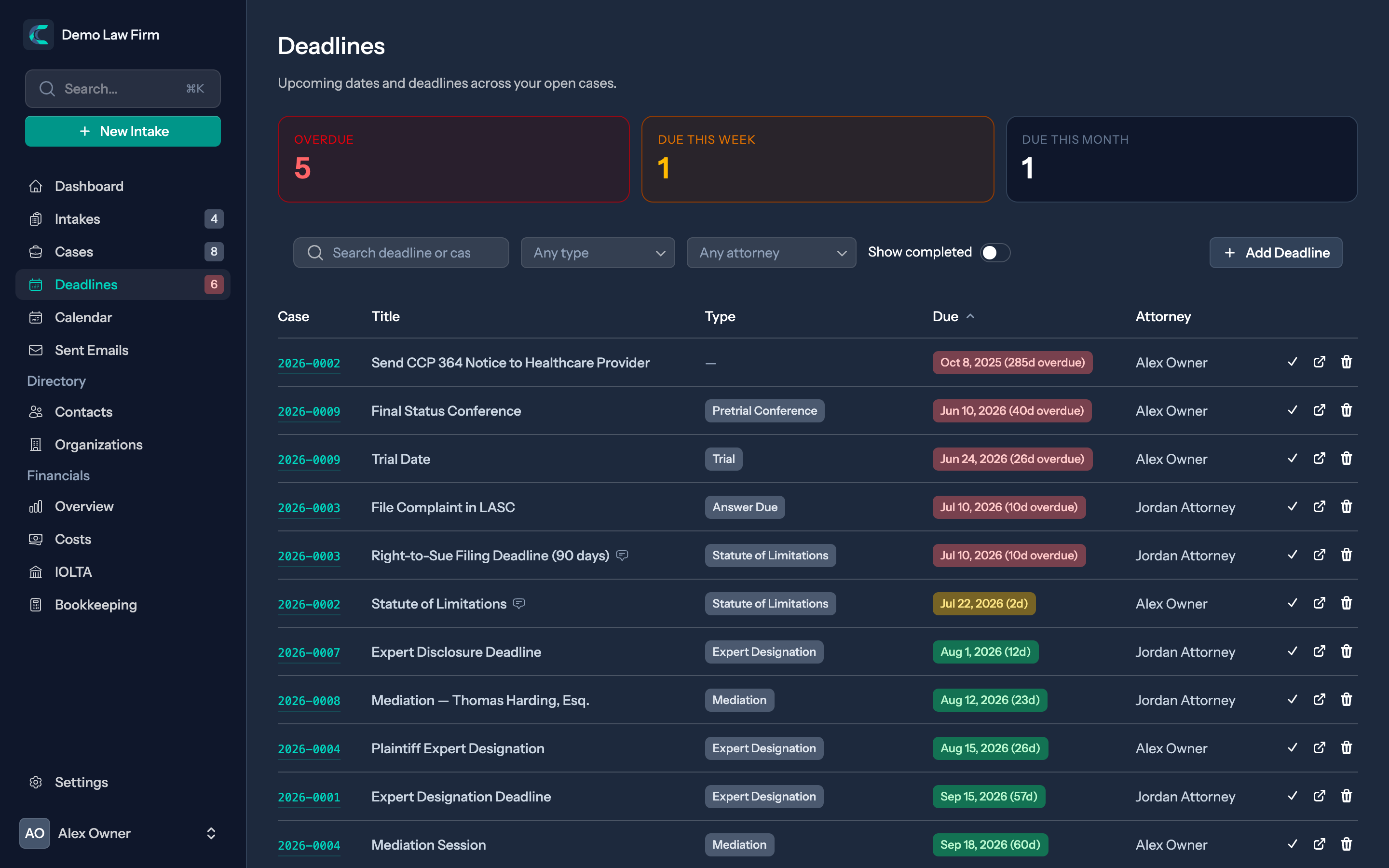
Task: Open Final Status Conference in new window
Action: click(1319, 410)
